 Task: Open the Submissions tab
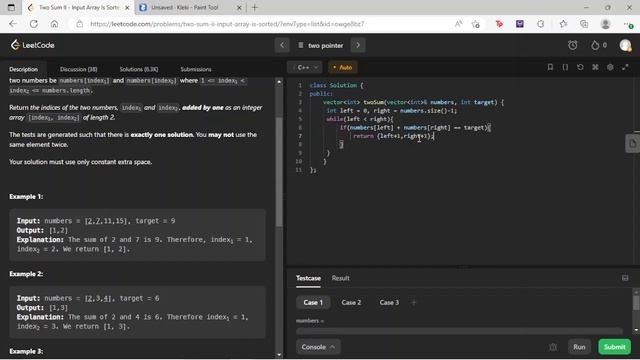(196, 69)
